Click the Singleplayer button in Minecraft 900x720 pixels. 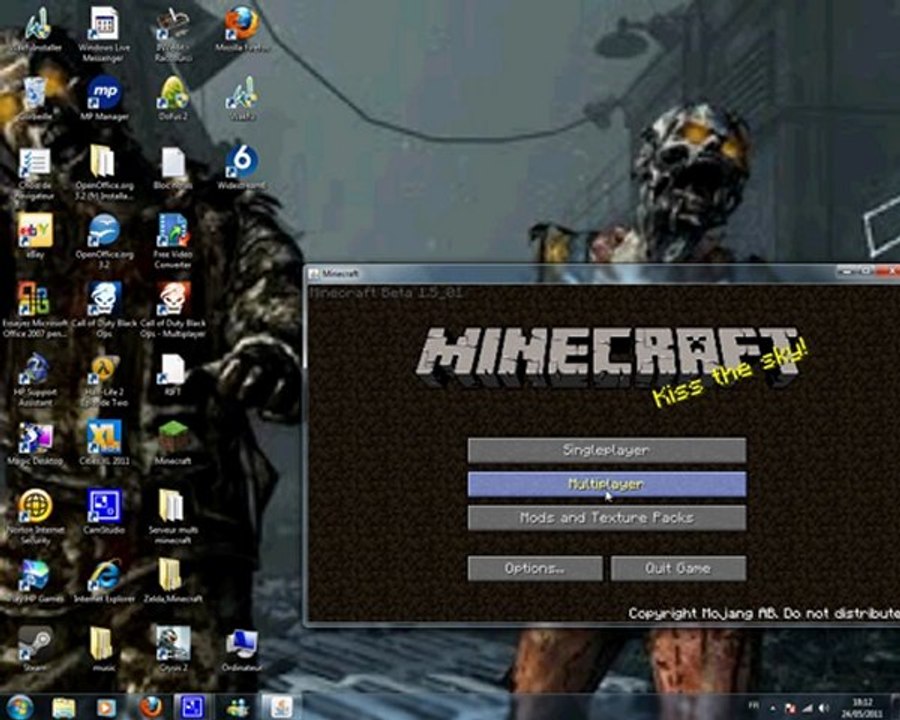coord(607,450)
